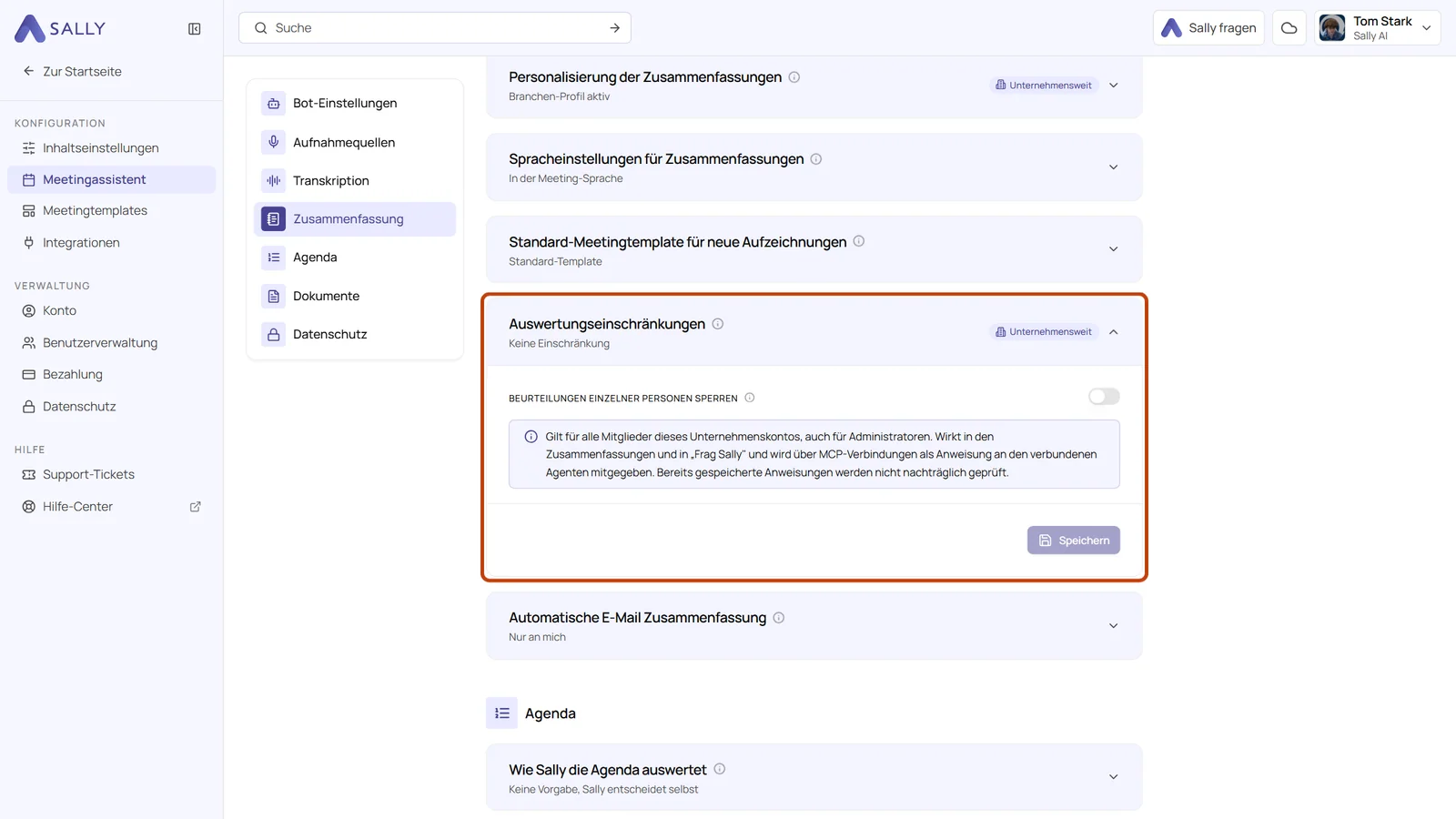1456x819 pixels.
Task: Open Dokumente submenu item
Action: coord(355,296)
